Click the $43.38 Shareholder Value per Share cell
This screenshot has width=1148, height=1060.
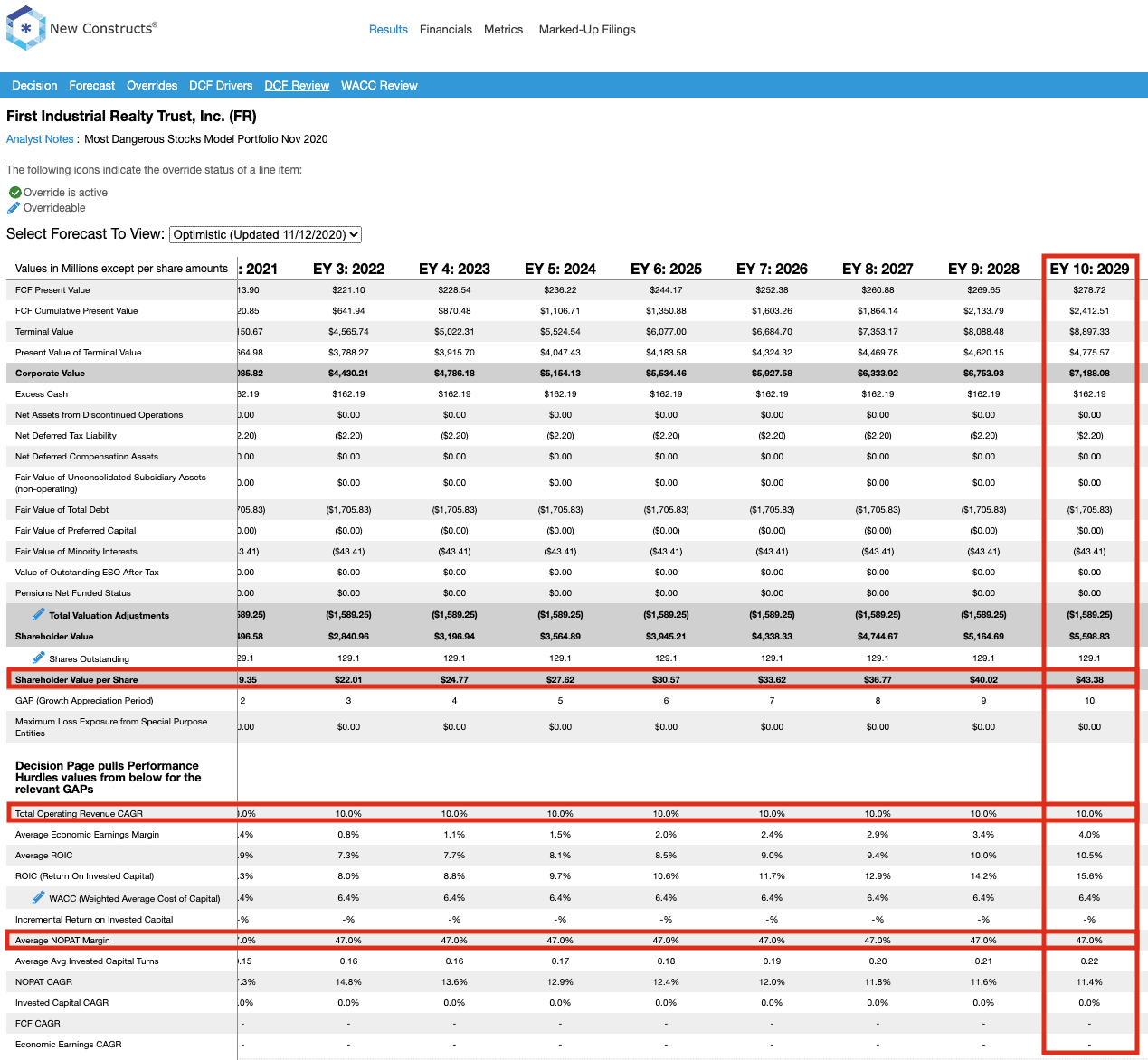click(1089, 680)
